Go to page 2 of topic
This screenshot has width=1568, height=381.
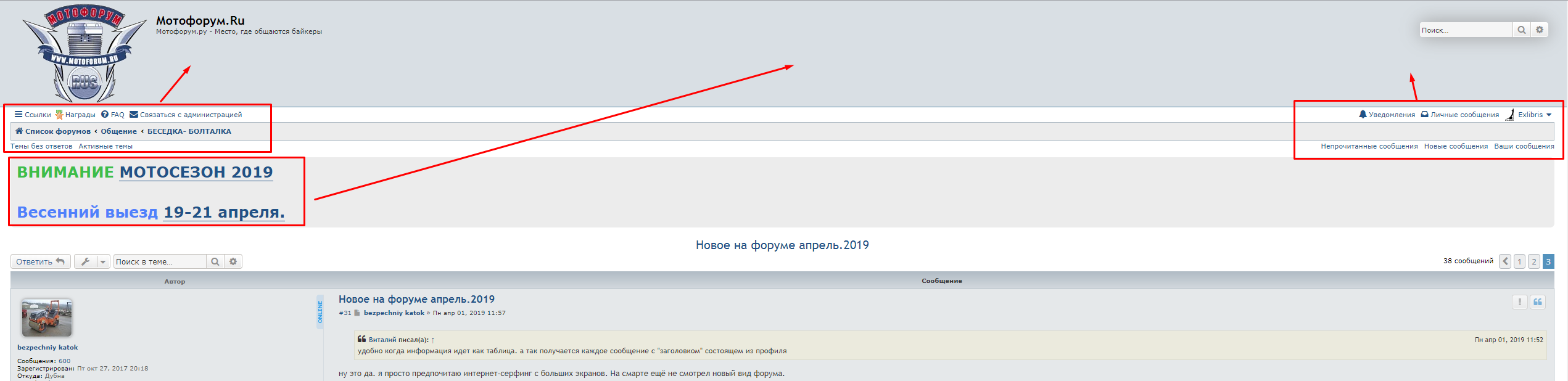pyautogui.click(x=1533, y=261)
